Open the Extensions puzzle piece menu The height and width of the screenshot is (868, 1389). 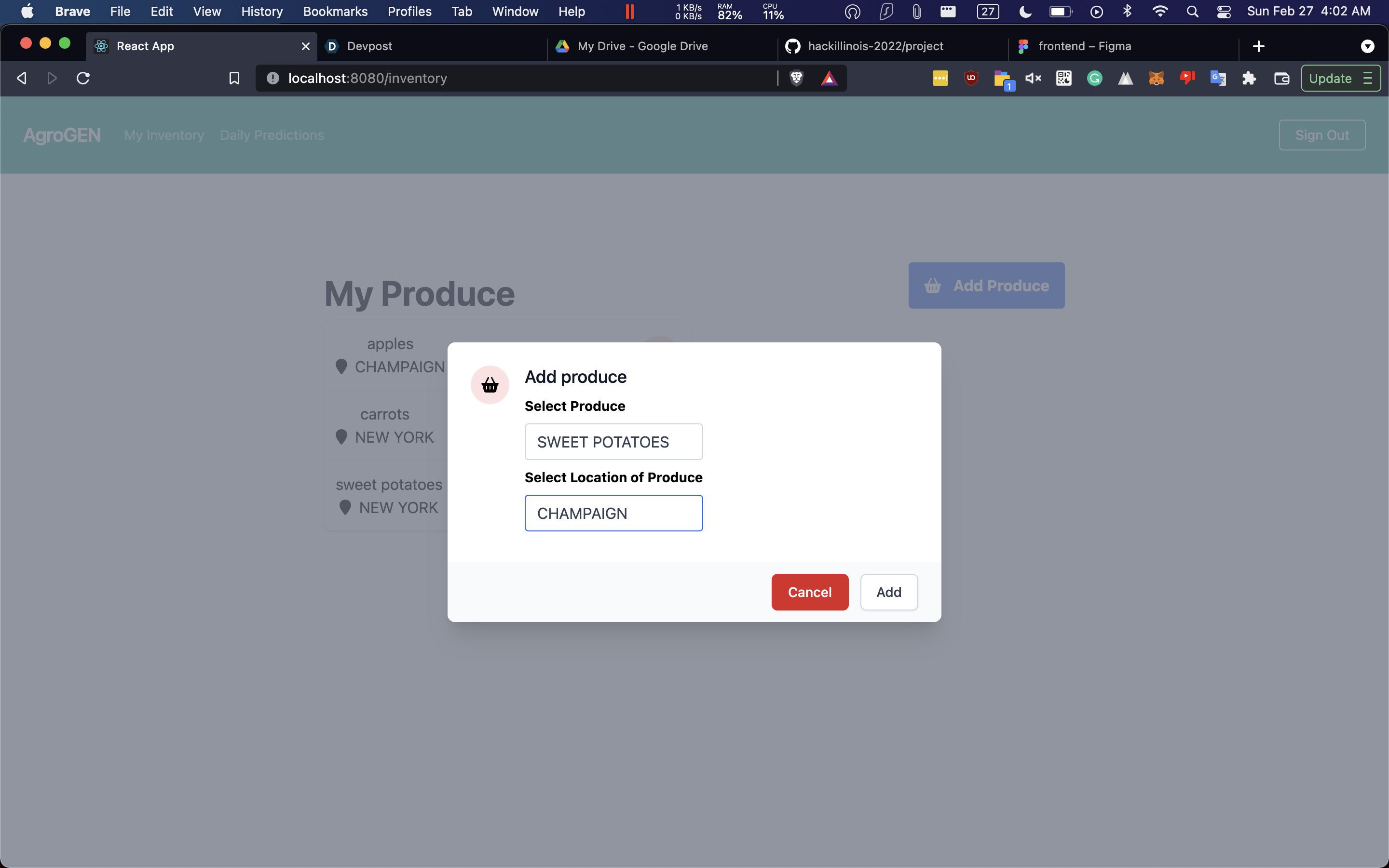1249,78
